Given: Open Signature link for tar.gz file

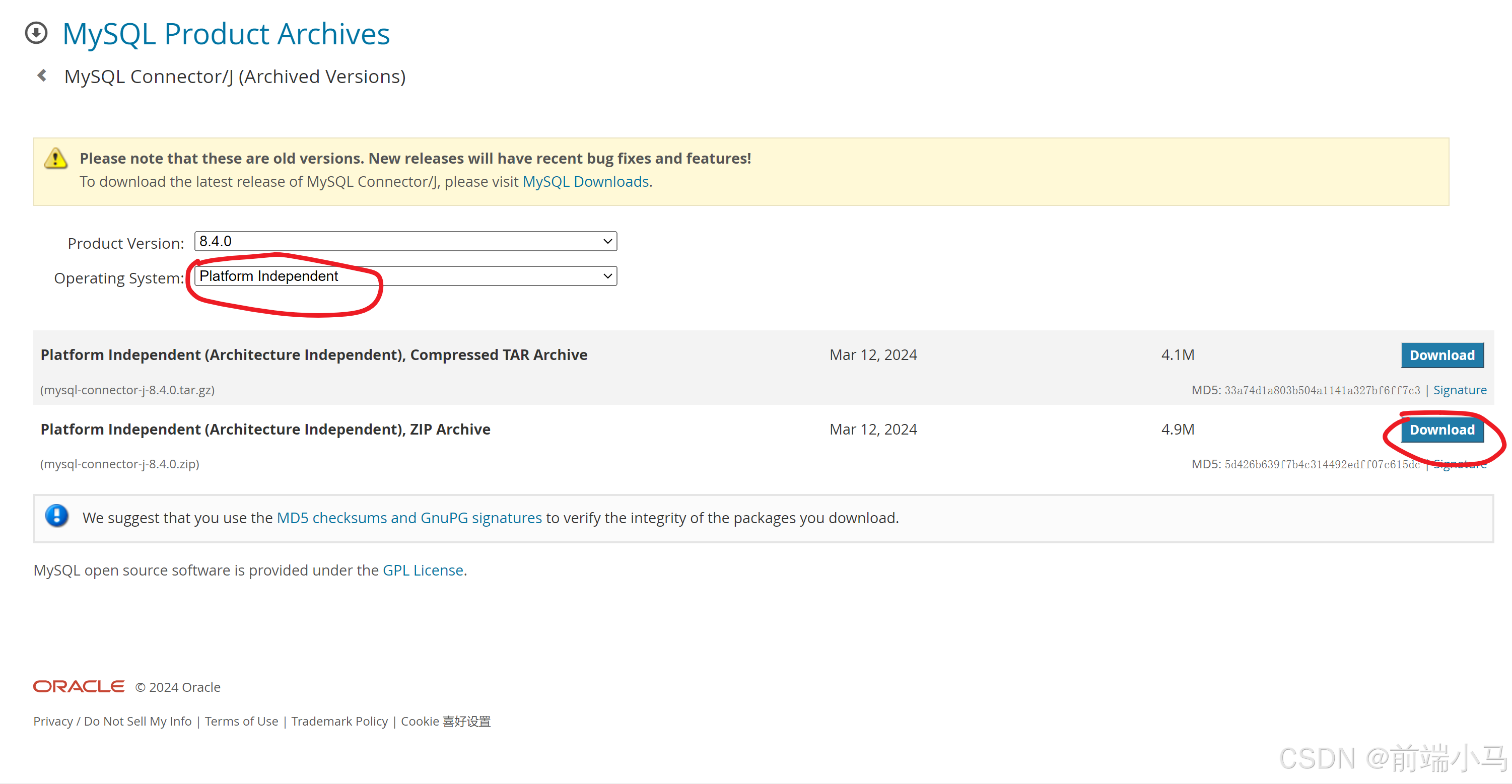Looking at the screenshot, I should [x=1459, y=390].
